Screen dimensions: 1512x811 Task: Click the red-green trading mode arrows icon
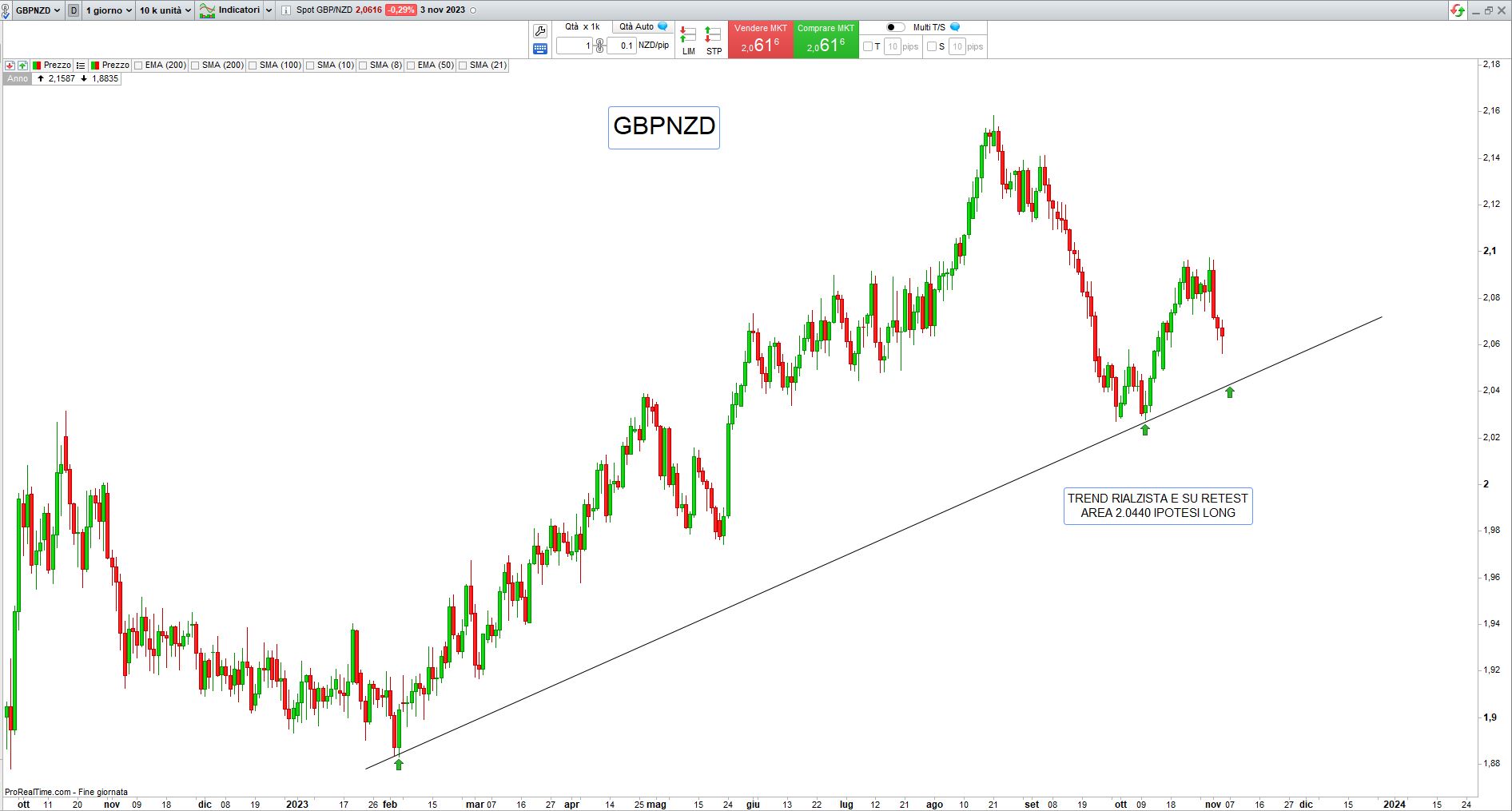(x=1458, y=10)
